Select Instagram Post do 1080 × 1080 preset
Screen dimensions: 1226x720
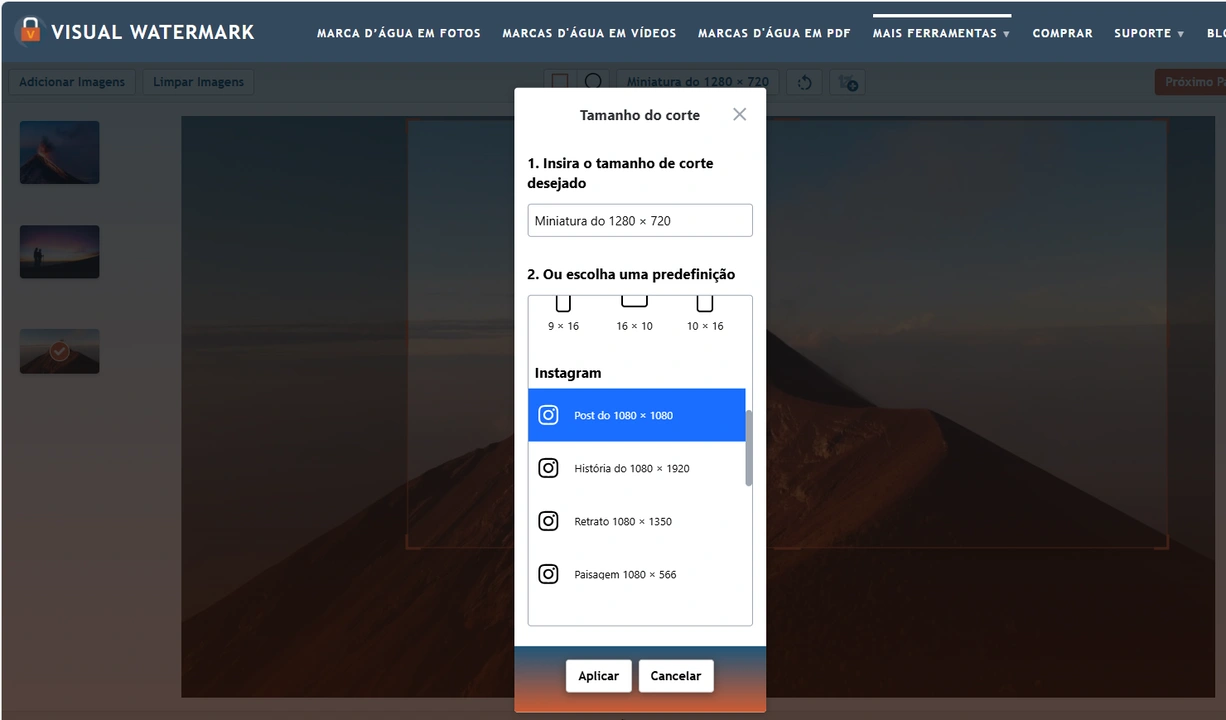tap(637, 415)
